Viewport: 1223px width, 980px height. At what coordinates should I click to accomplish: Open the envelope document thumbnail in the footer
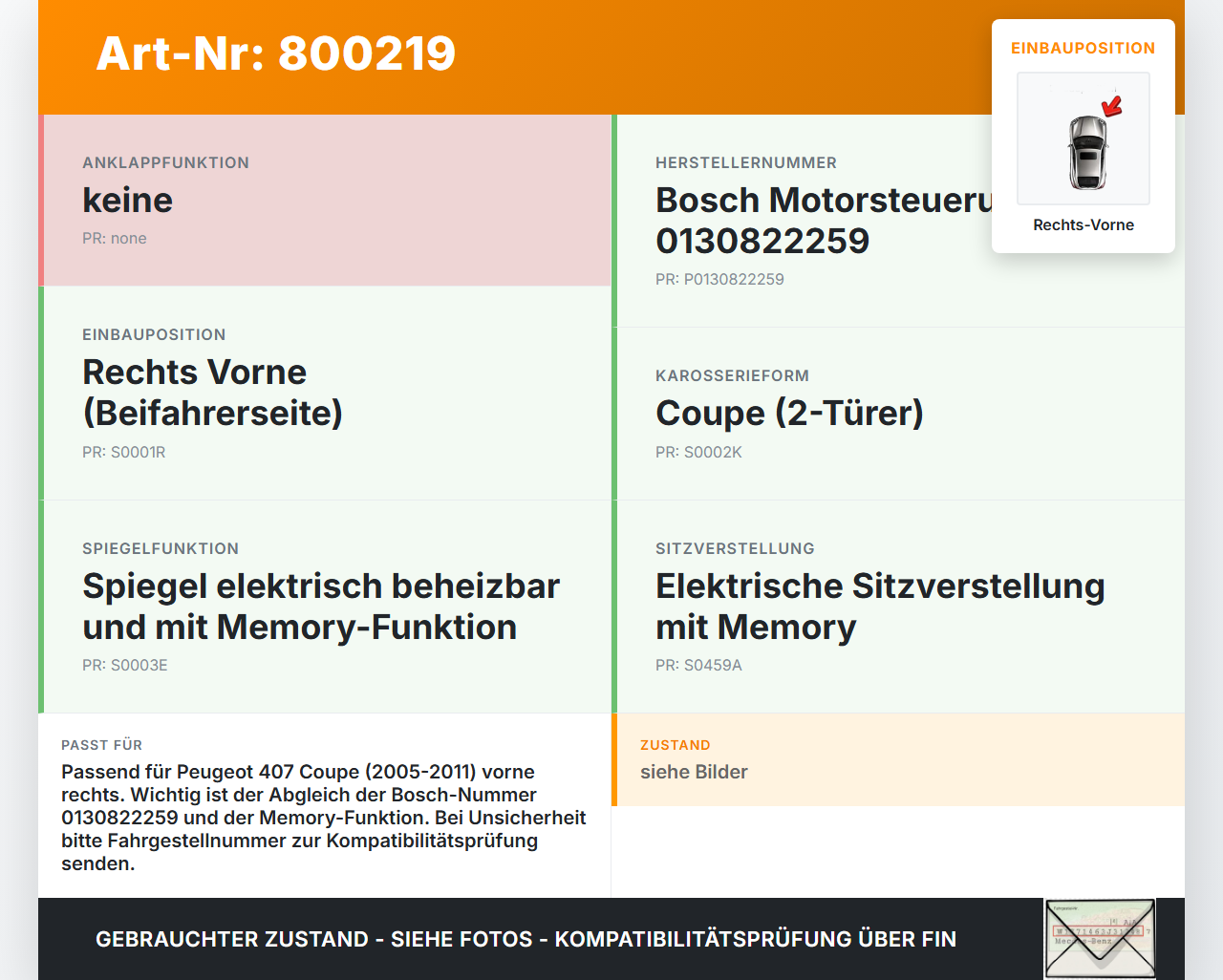pos(1100,939)
